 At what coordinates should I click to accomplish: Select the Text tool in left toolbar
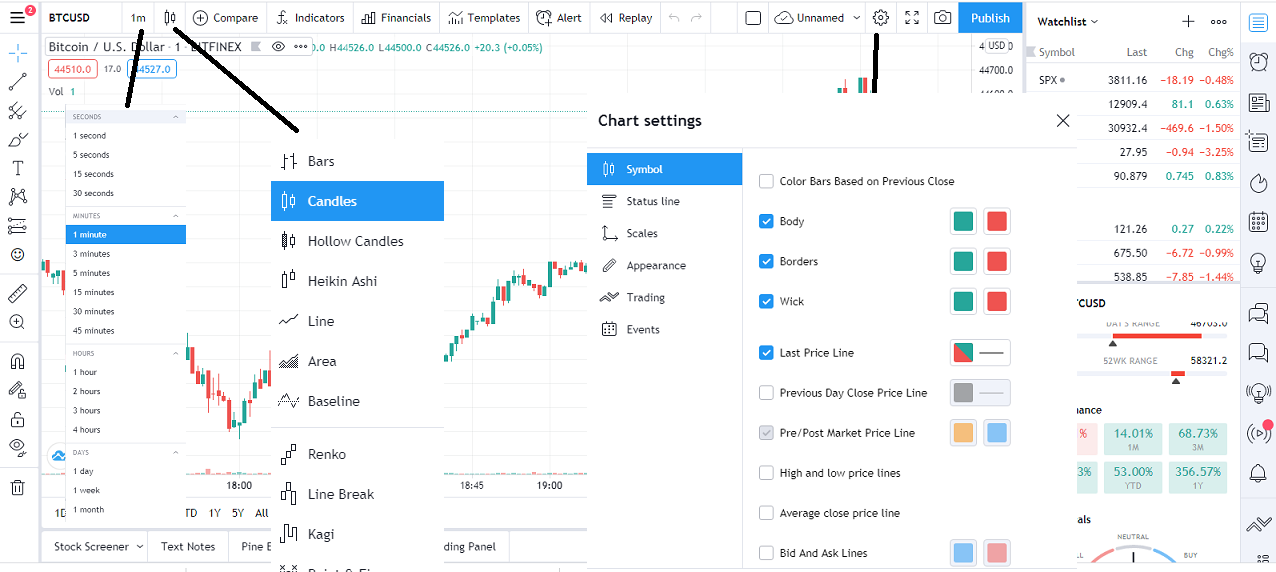point(17,168)
